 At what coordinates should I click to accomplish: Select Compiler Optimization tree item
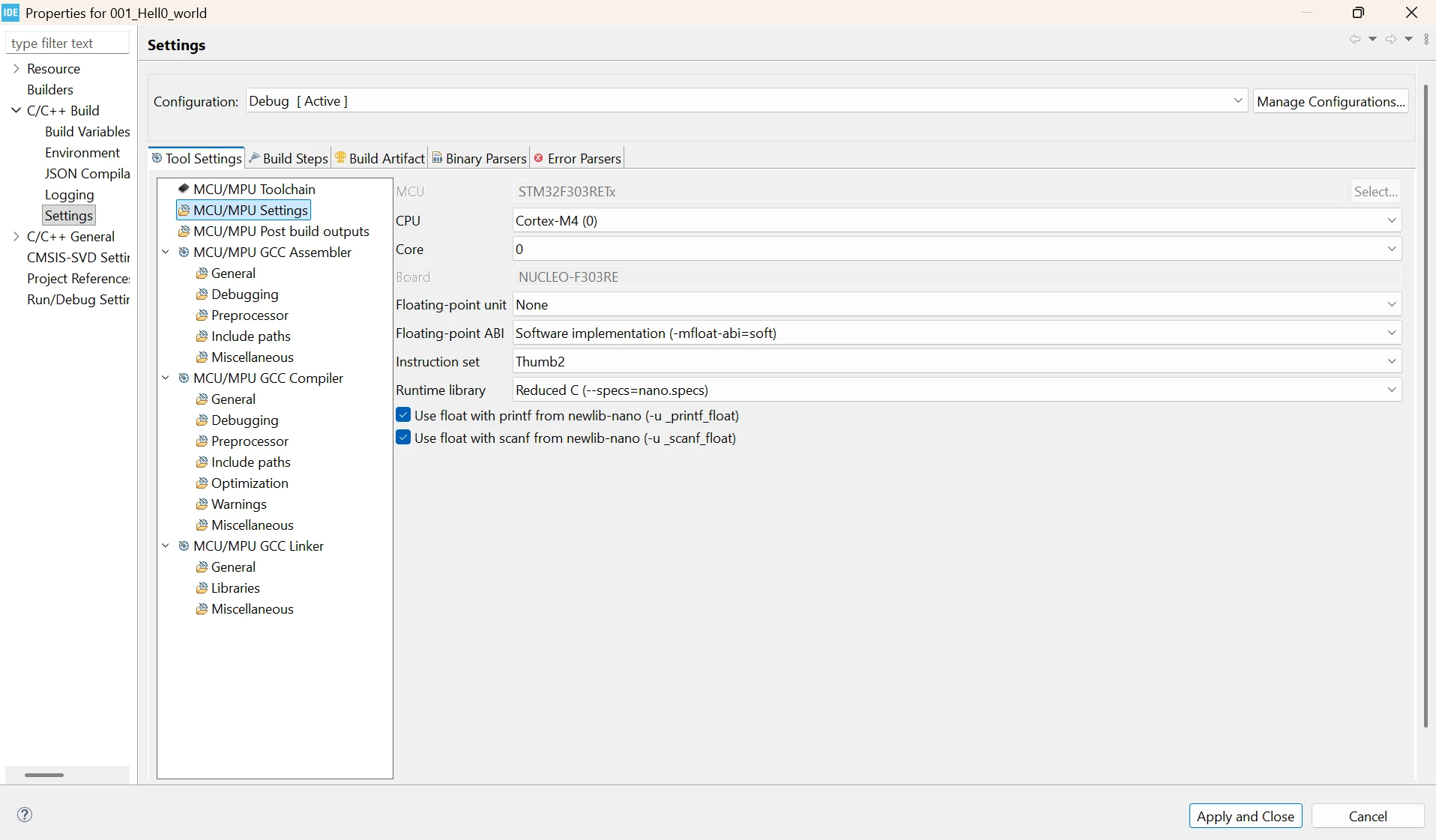tap(249, 483)
